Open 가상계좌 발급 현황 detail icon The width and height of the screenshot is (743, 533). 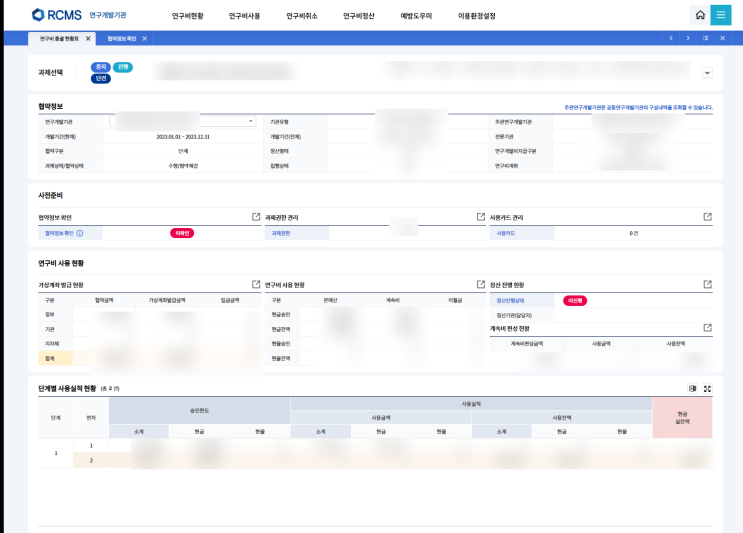255,285
